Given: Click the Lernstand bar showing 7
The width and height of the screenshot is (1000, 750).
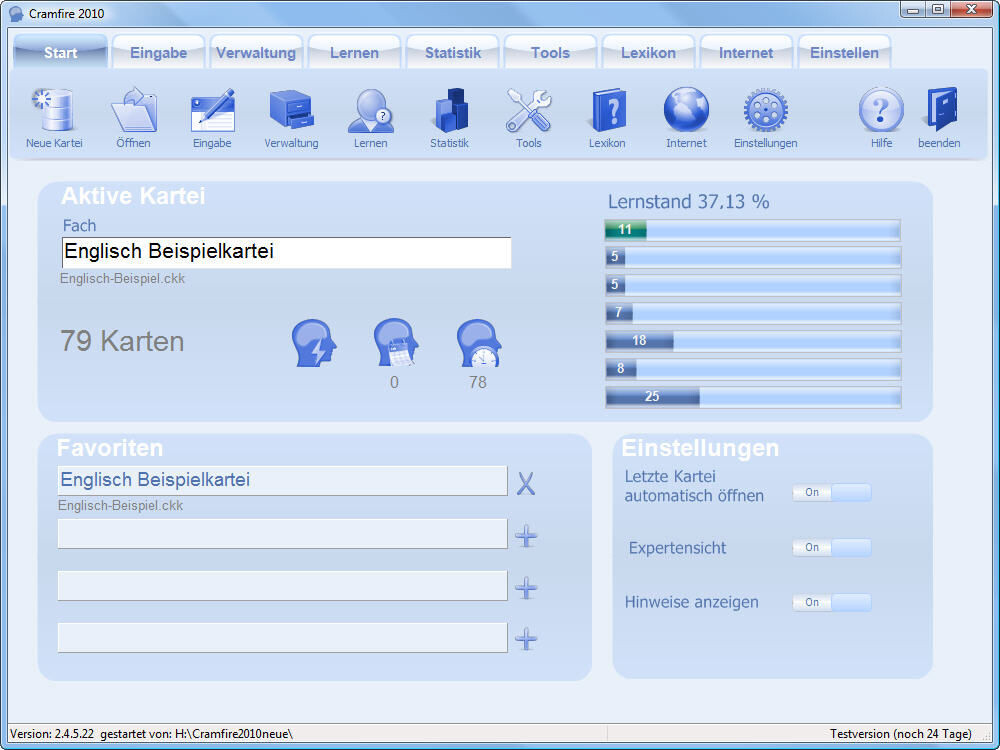Looking at the screenshot, I should [x=753, y=312].
